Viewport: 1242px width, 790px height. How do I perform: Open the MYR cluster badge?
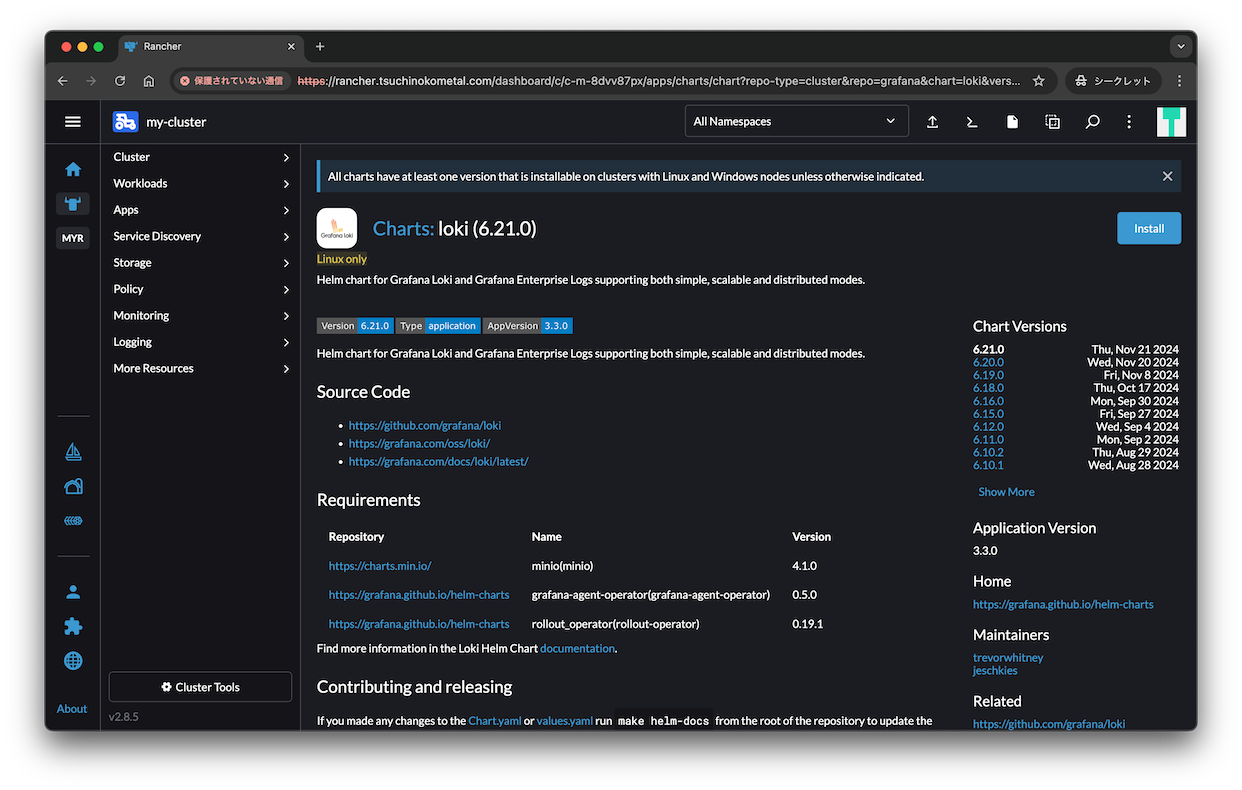pyautogui.click(x=73, y=238)
